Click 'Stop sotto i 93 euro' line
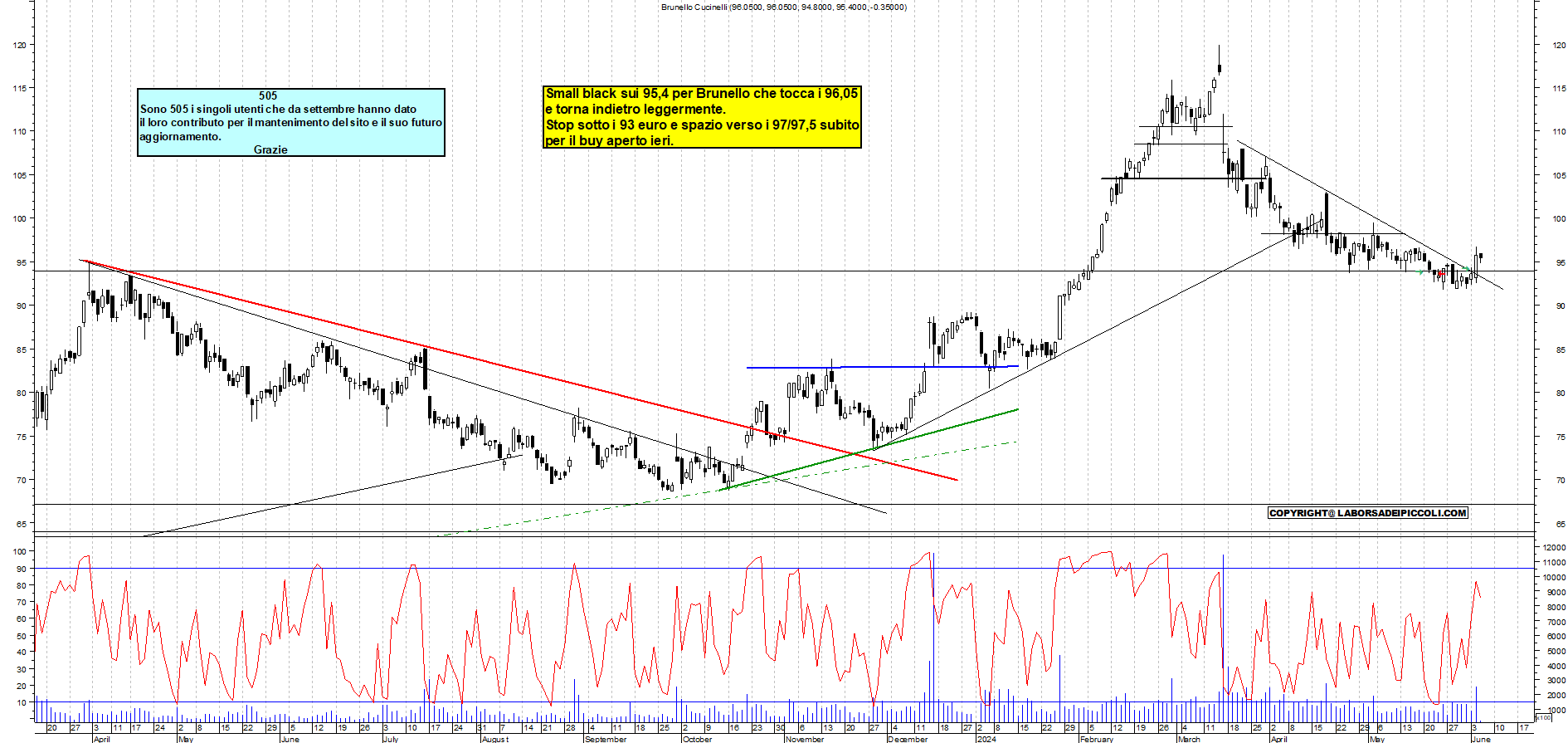 click(702, 125)
